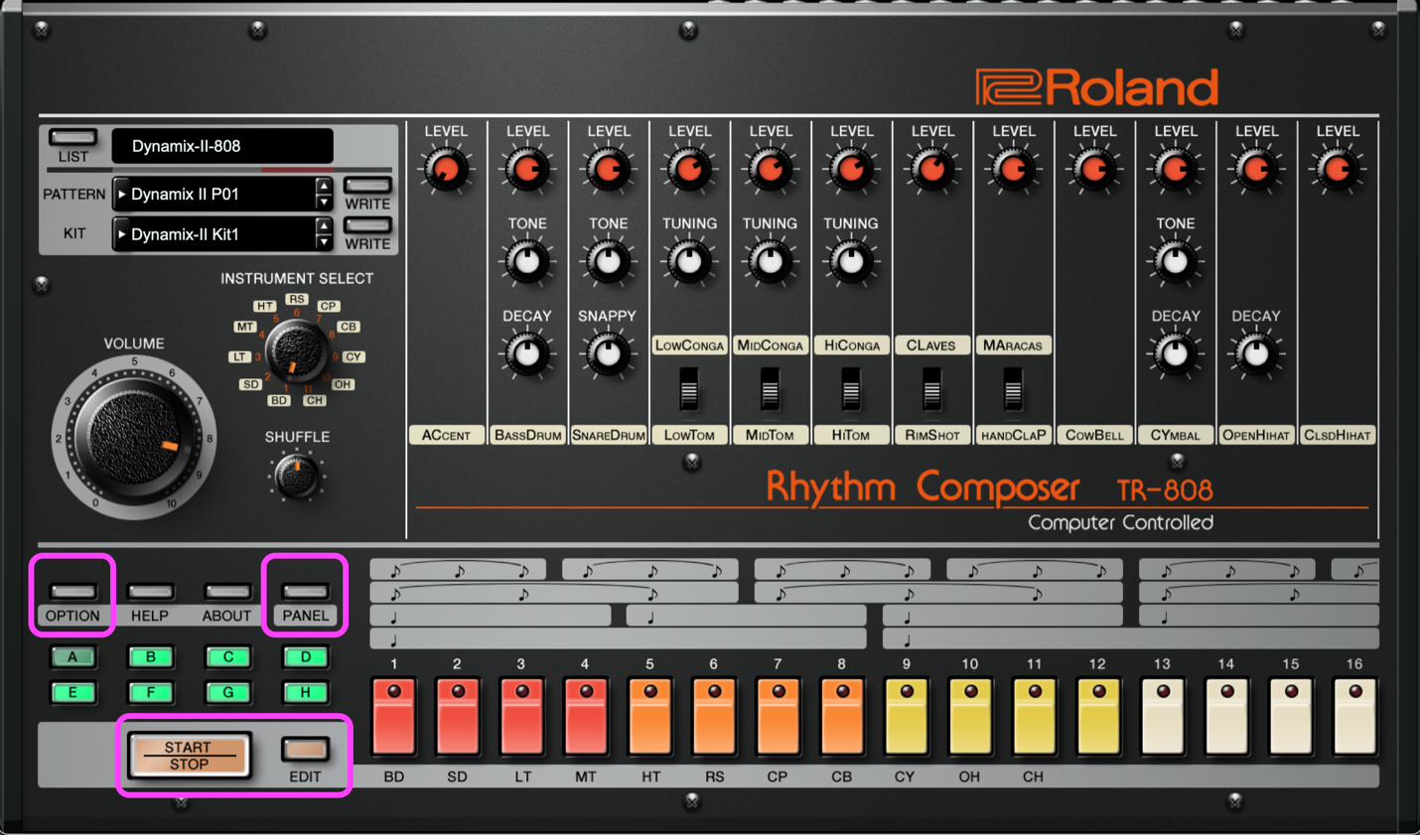Toggle step 3 LT button
The width and height of the screenshot is (1420, 840).
(x=522, y=716)
